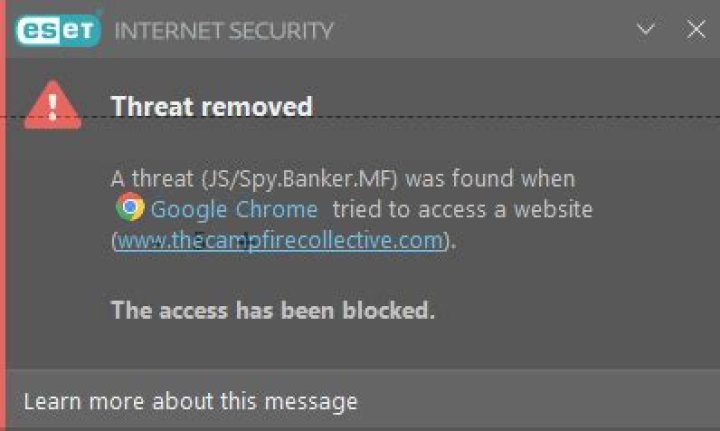Viewport: 720px width, 431px height.
Task: Open 'Learn more about this message'
Action: click(x=190, y=401)
